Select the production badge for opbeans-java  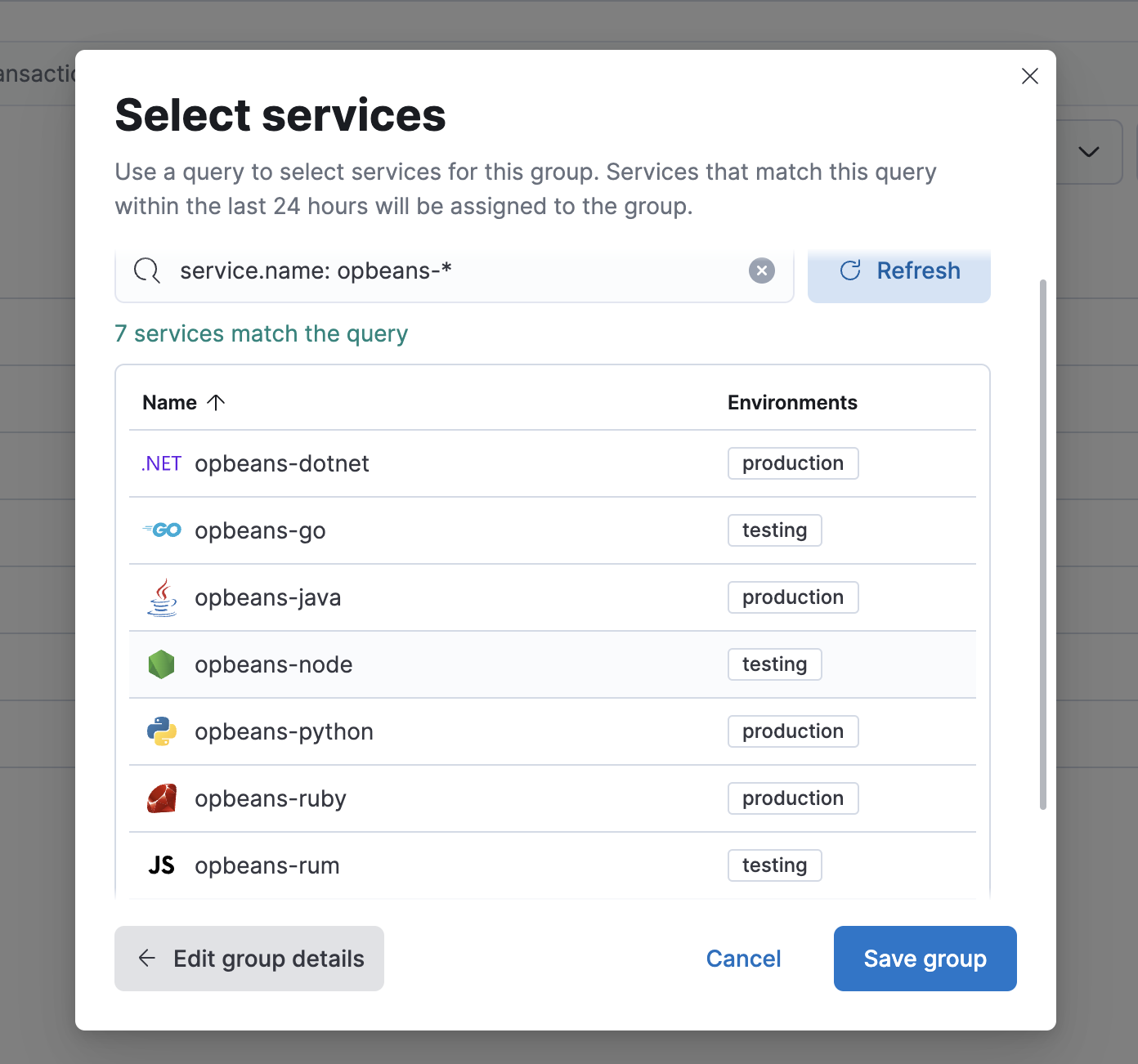point(792,597)
